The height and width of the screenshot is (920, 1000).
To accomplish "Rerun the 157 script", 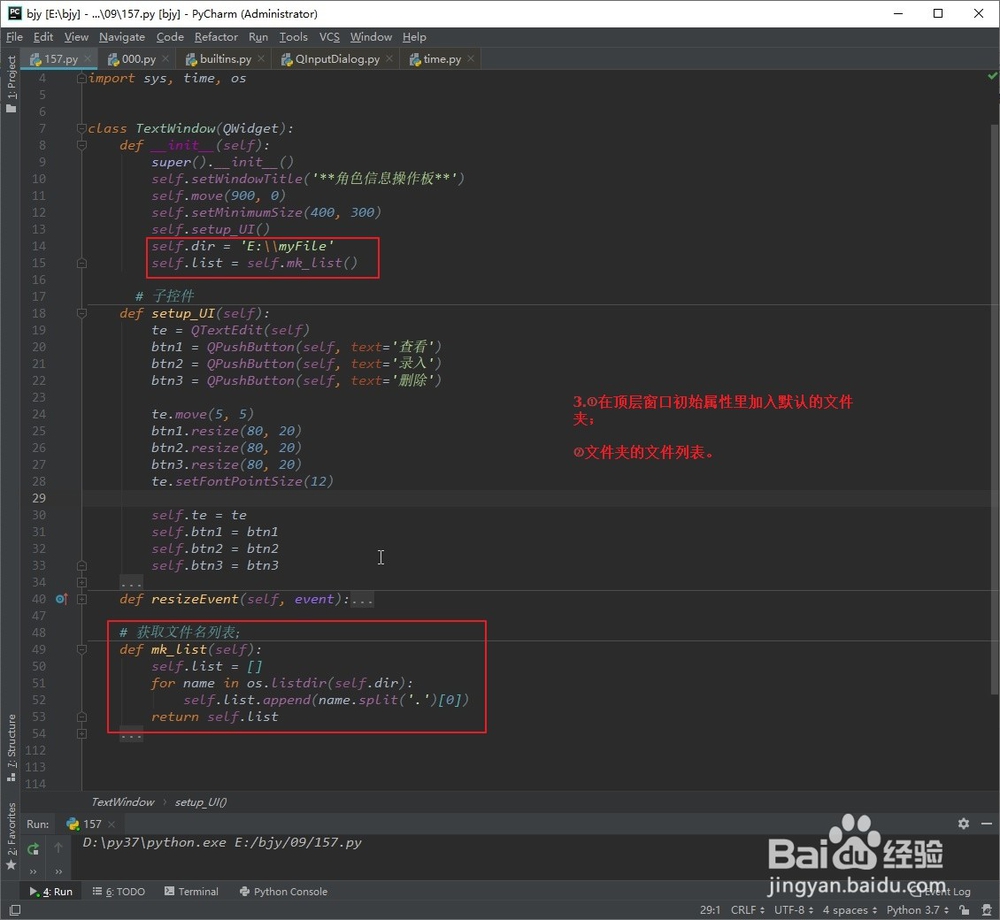I will pyautogui.click(x=33, y=849).
